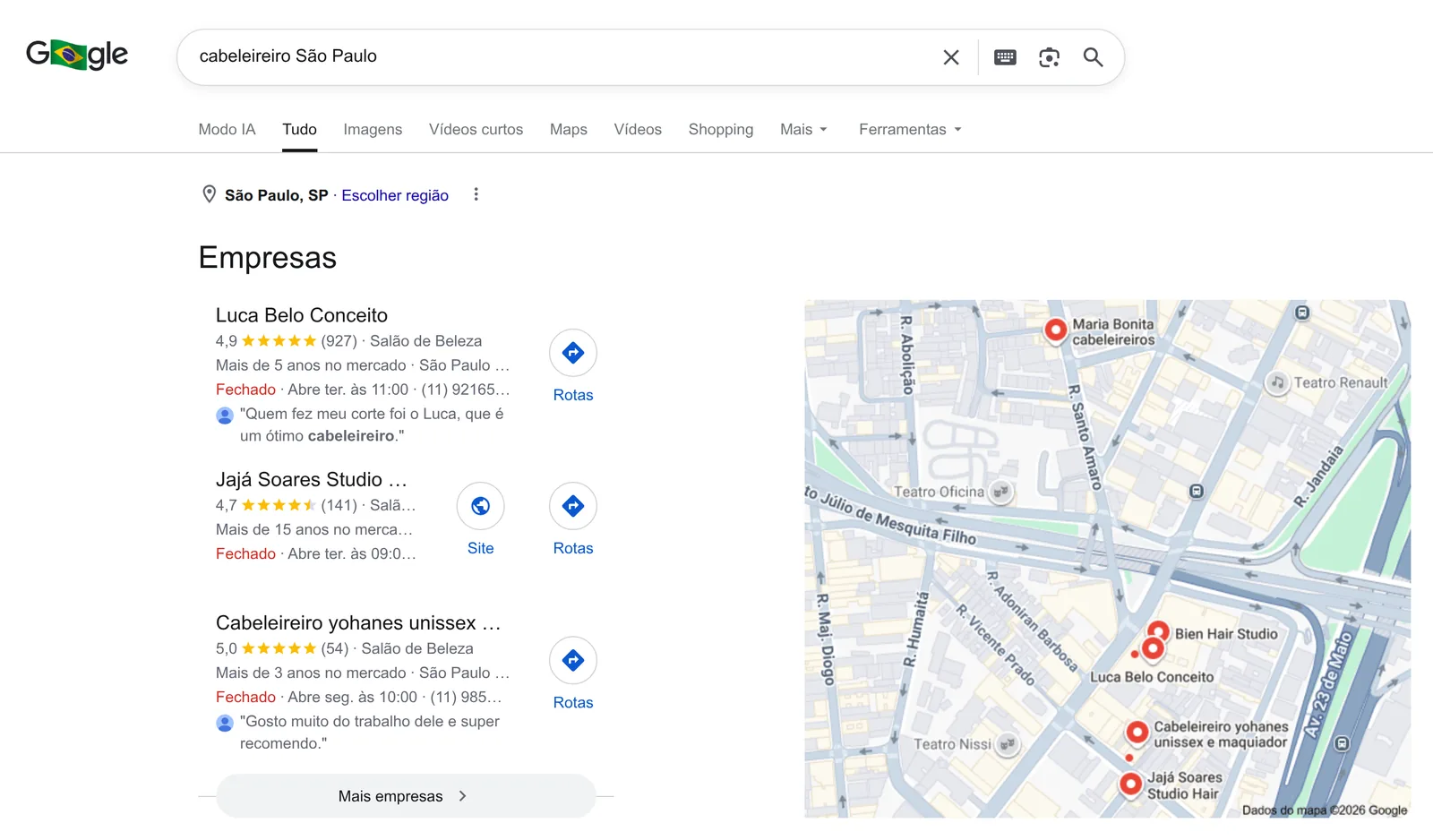
Task: Open the website globe icon for Jajá Soares Studio
Action: point(481,506)
